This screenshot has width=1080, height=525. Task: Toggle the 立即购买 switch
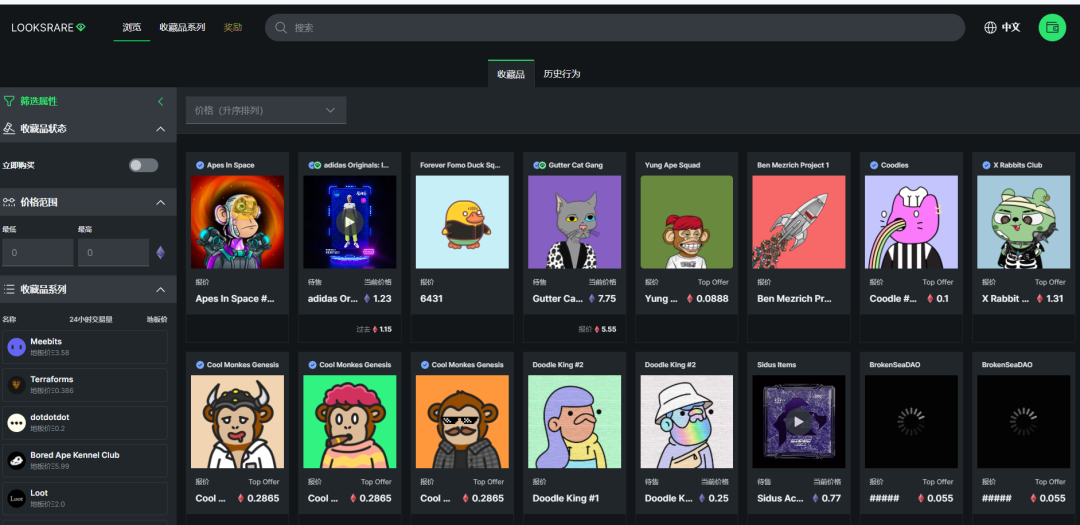(x=143, y=165)
